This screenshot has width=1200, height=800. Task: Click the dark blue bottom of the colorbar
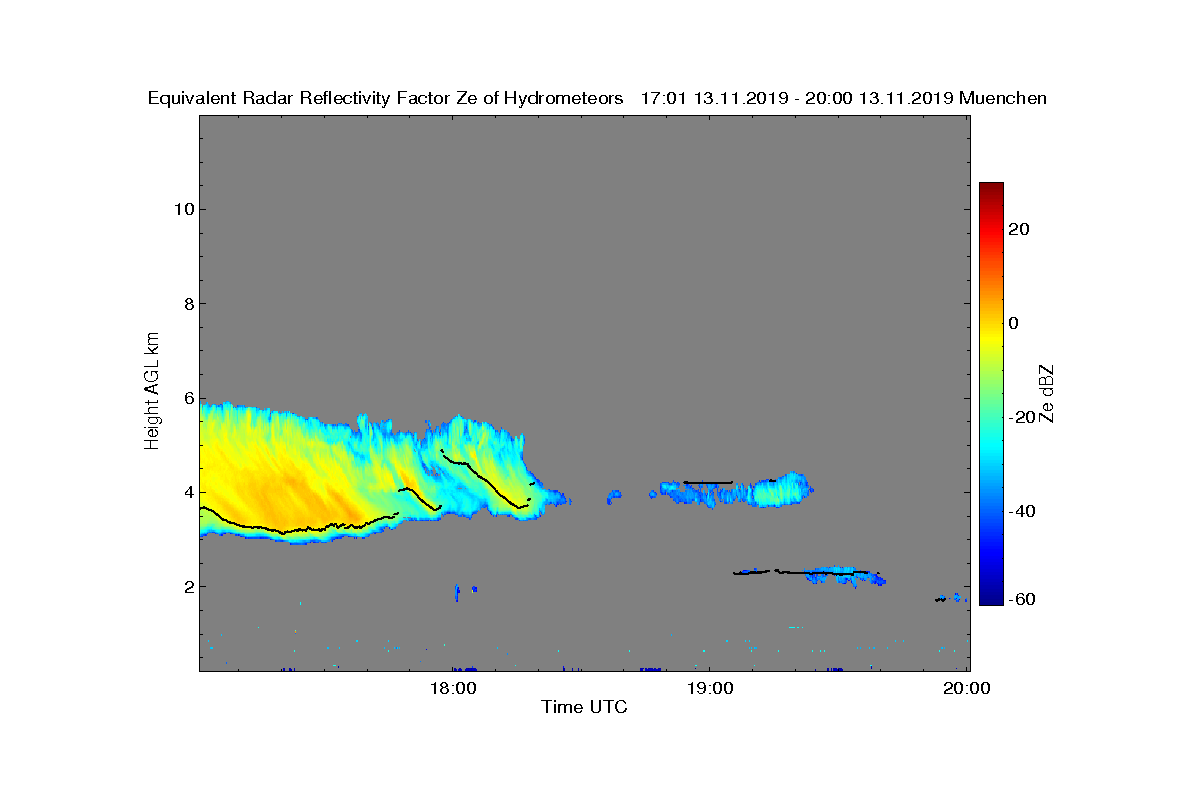click(x=991, y=597)
